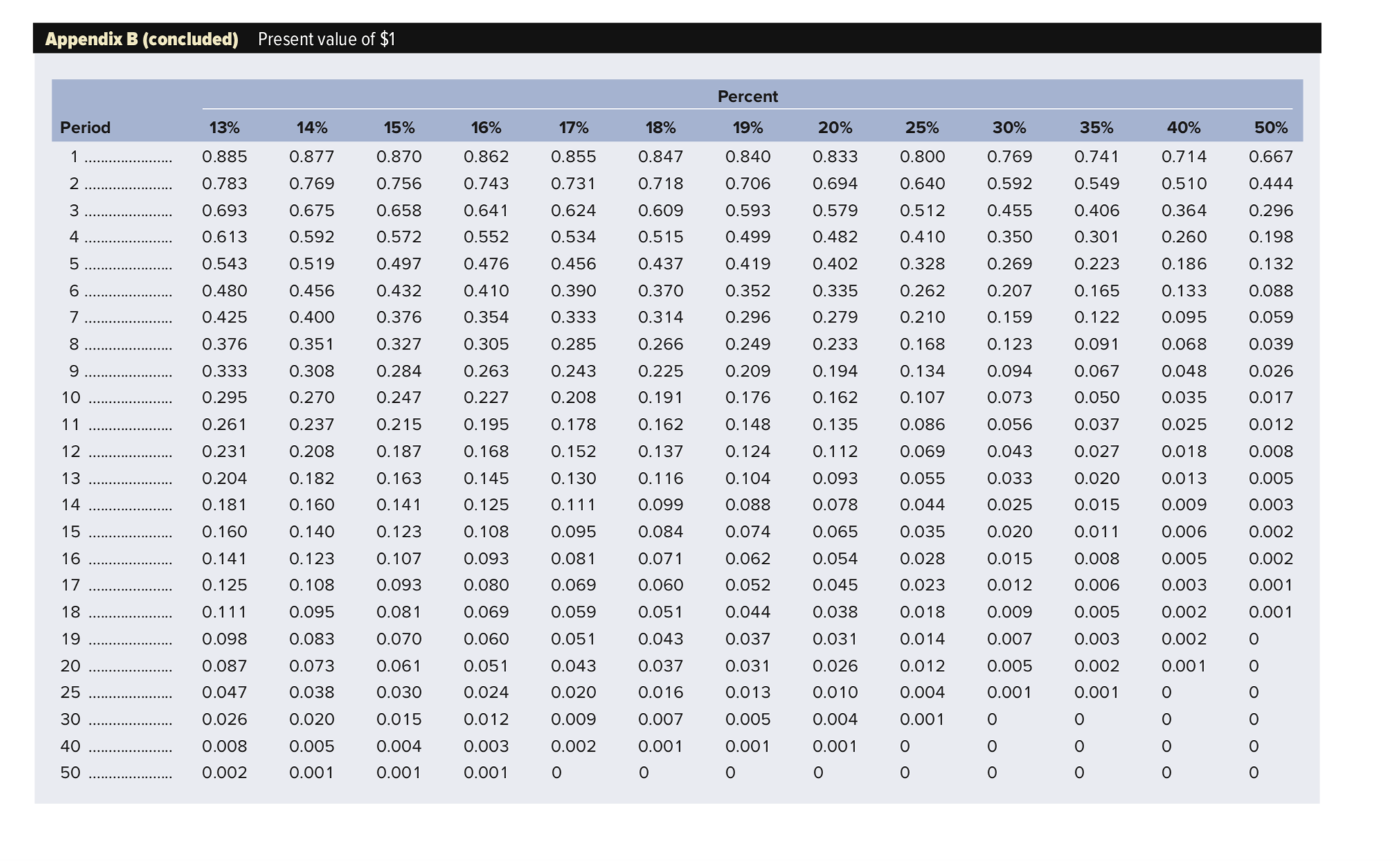Click the 14% column header
The height and width of the screenshot is (861, 1400).
tap(312, 127)
